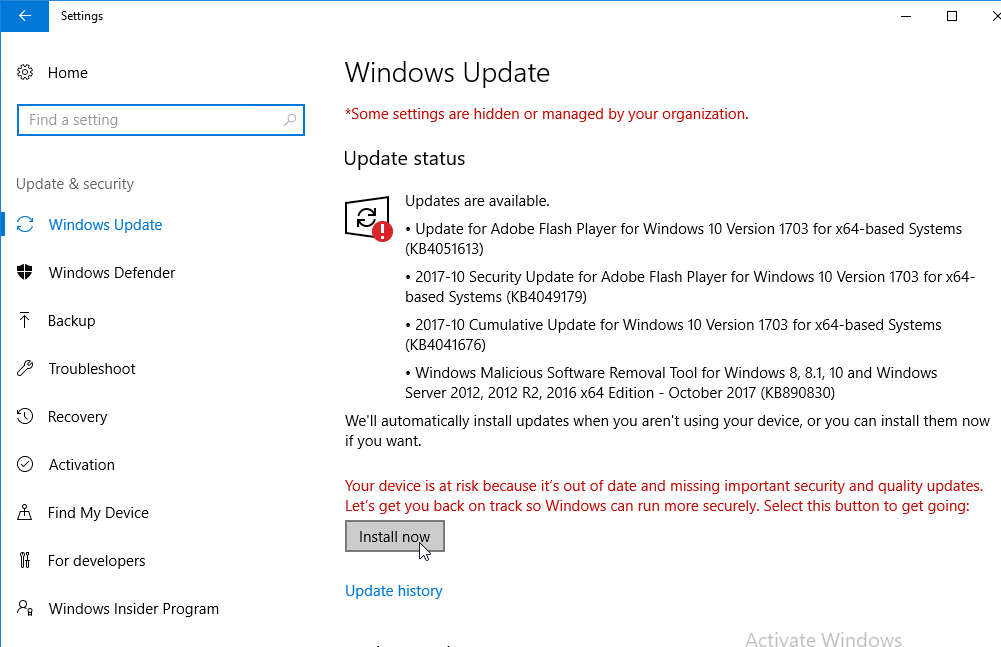Open For developers using the sliders icon
The height and width of the screenshot is (647, 1001).
click(26, 561)
